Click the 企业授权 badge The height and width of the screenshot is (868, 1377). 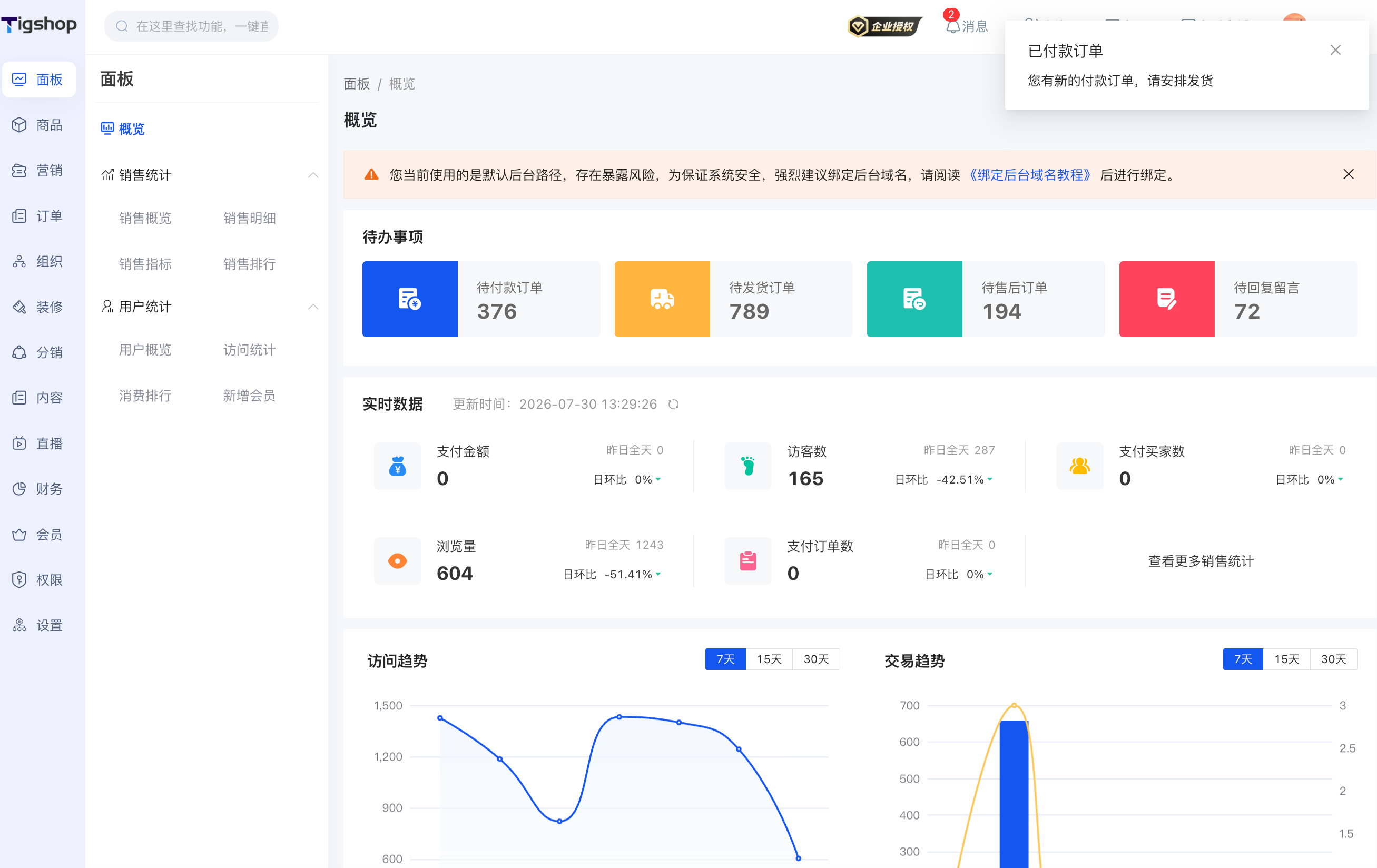tap(884, 26)
